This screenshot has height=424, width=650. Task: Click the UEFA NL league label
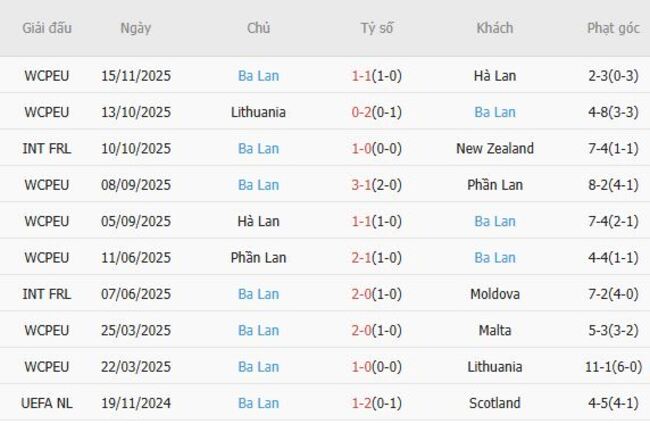47,403
